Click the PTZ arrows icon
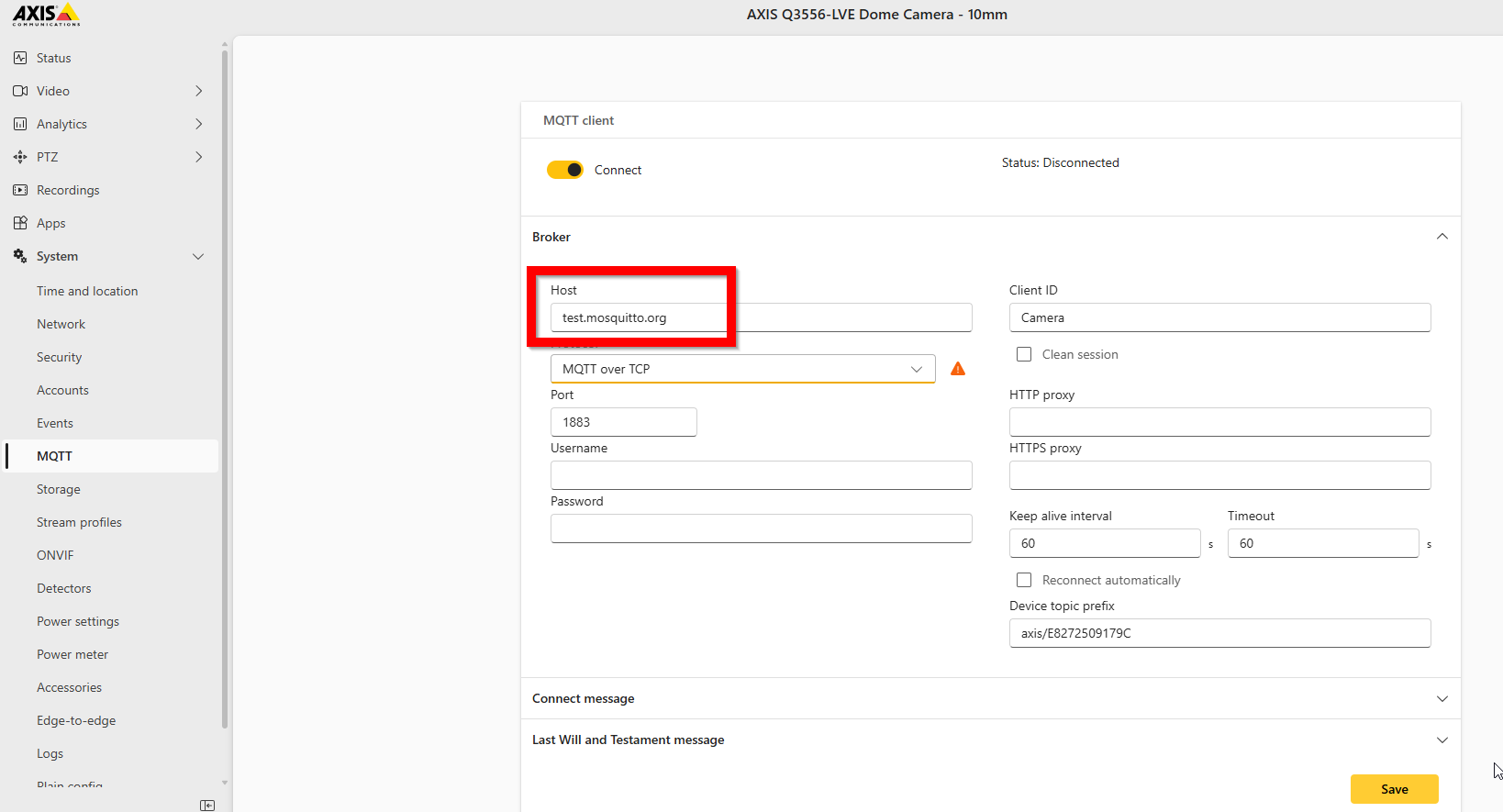This screenshot has width=1503, height=812. [x=20, y=157]
